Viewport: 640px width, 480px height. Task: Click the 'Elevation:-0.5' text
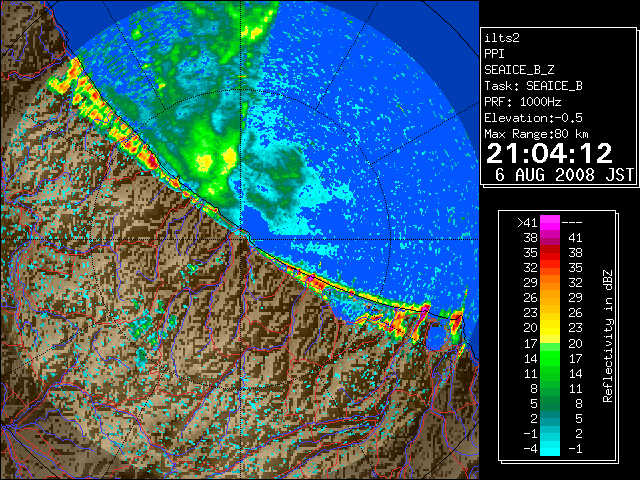[533, 118]
